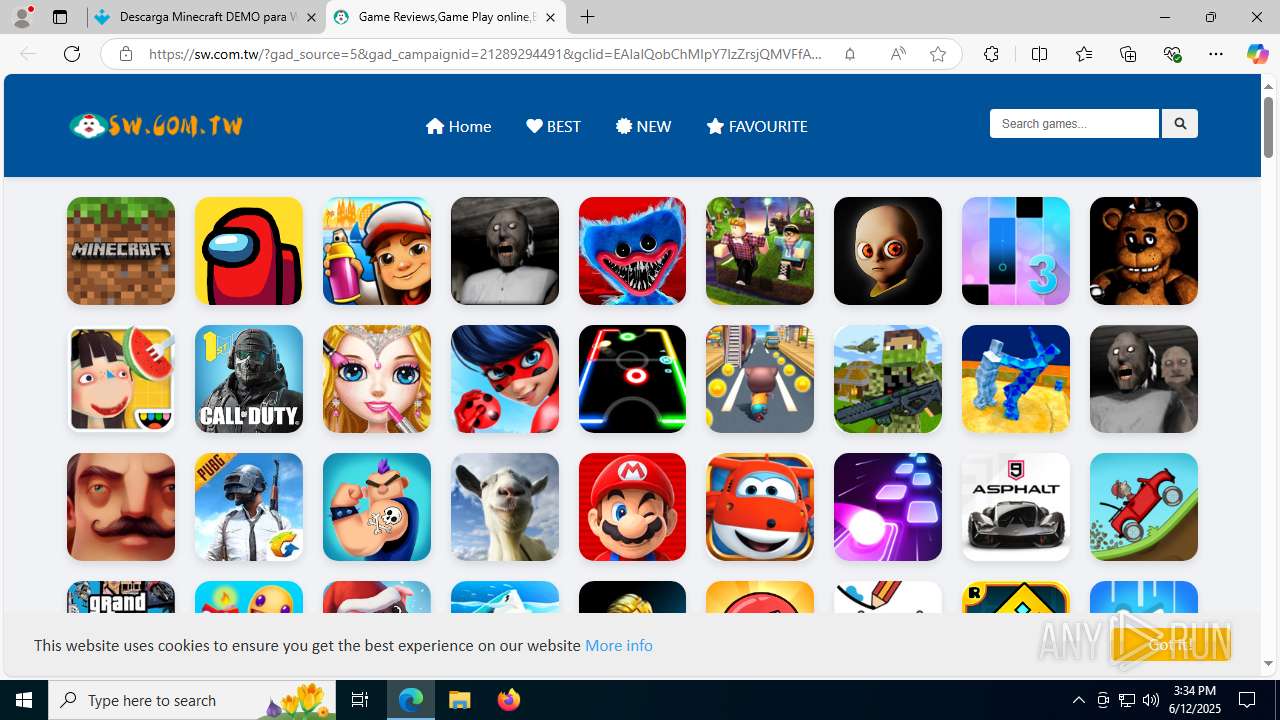
Task: Open the tattoo muscle man game icon
Action: pos(377,507)
